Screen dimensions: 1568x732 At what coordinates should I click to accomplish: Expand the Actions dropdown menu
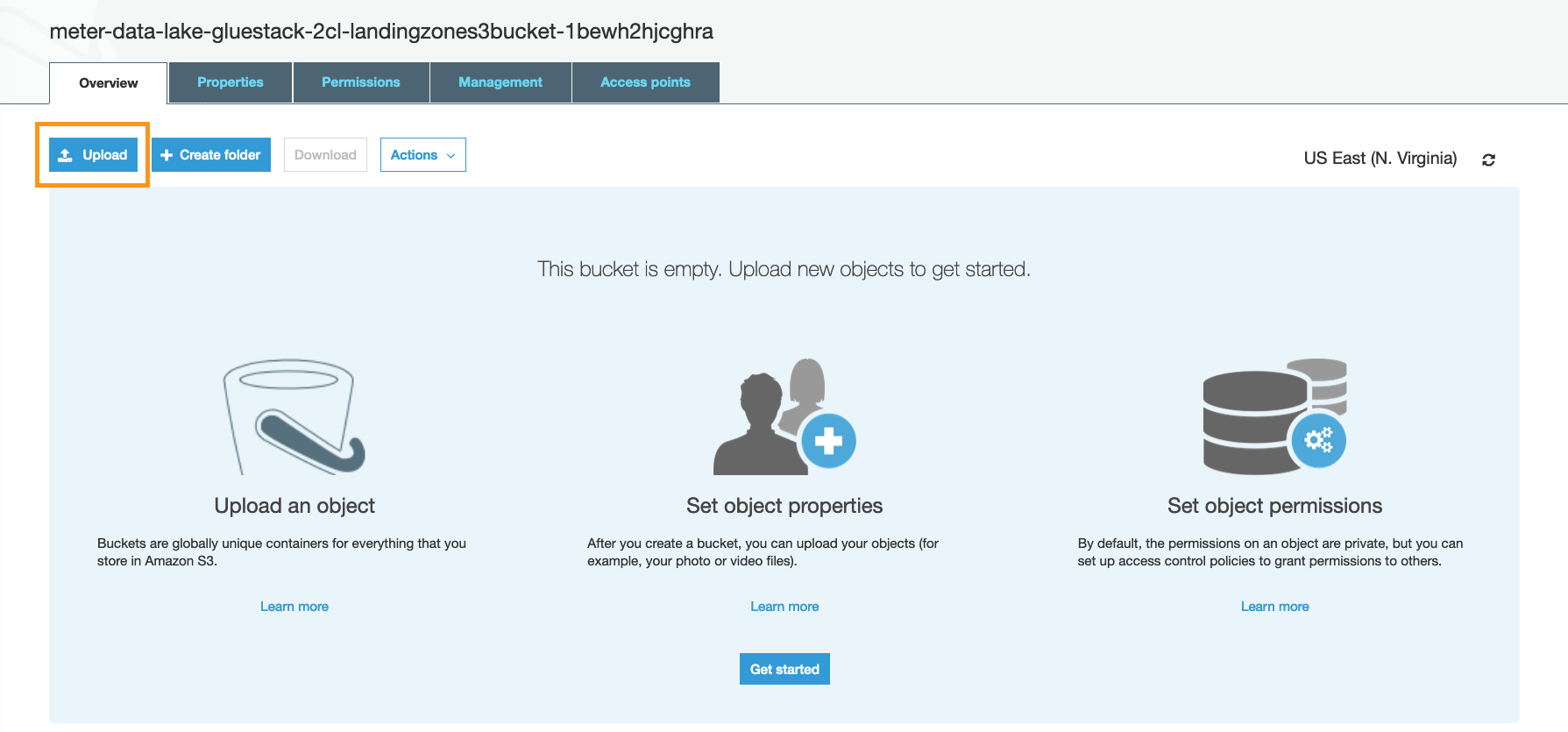[423, 155]
